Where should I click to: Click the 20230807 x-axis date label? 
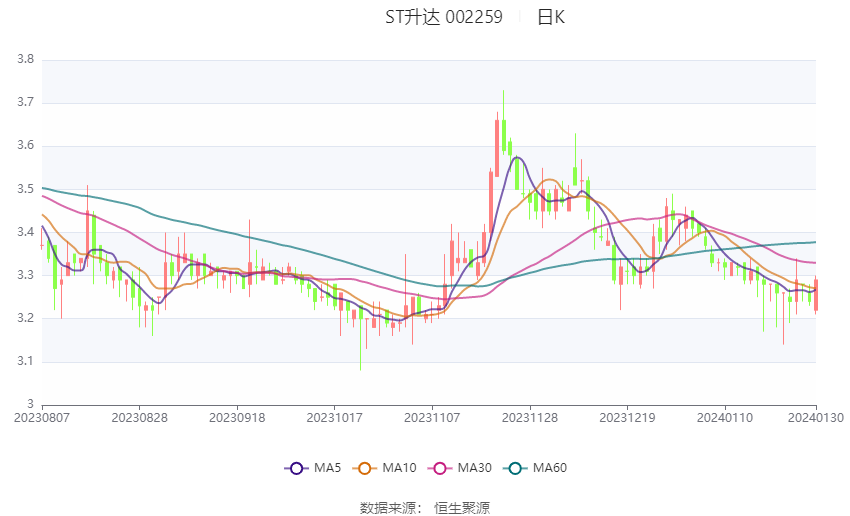[42, 418]
